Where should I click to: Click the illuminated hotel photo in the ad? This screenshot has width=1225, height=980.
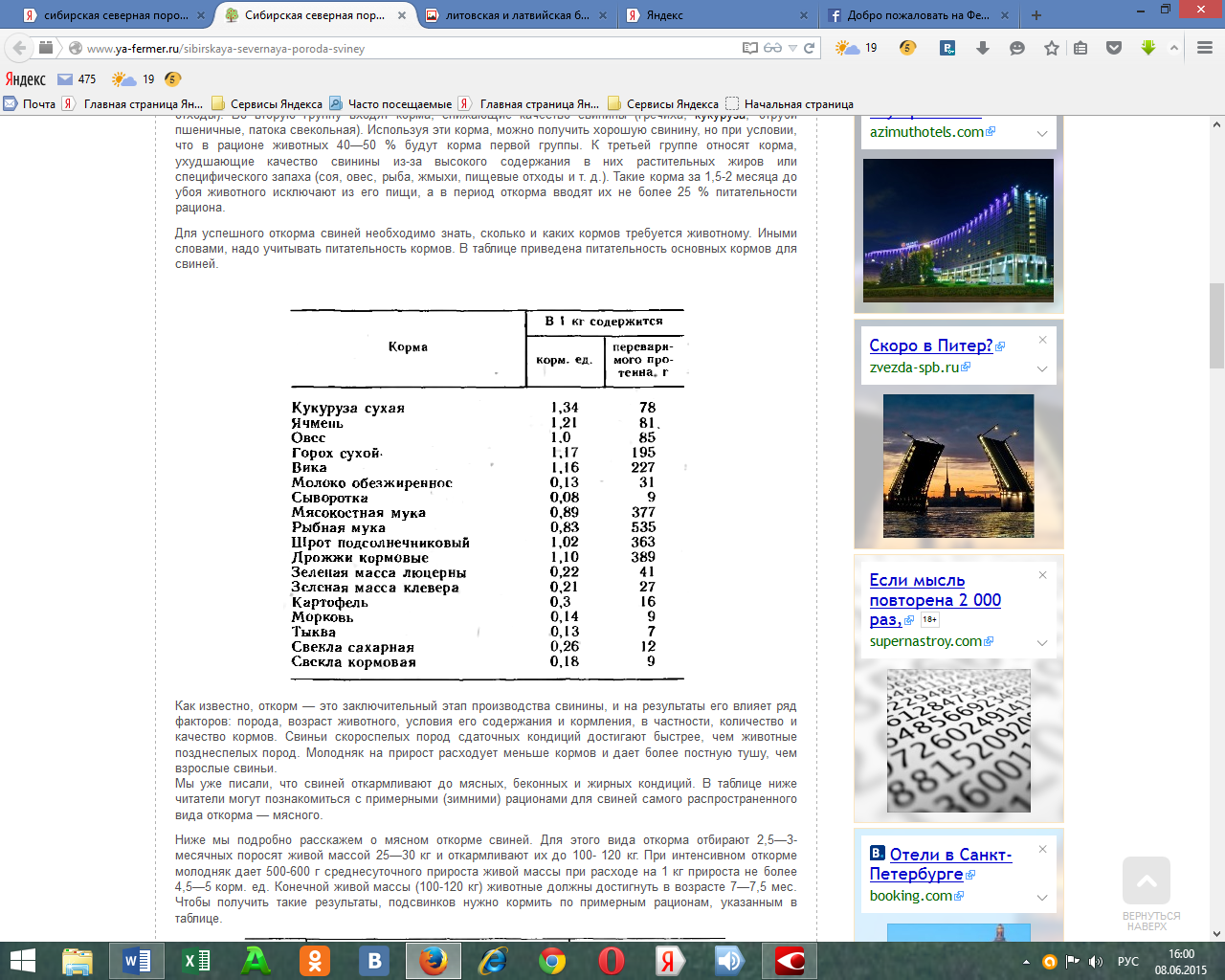point(958,231)
